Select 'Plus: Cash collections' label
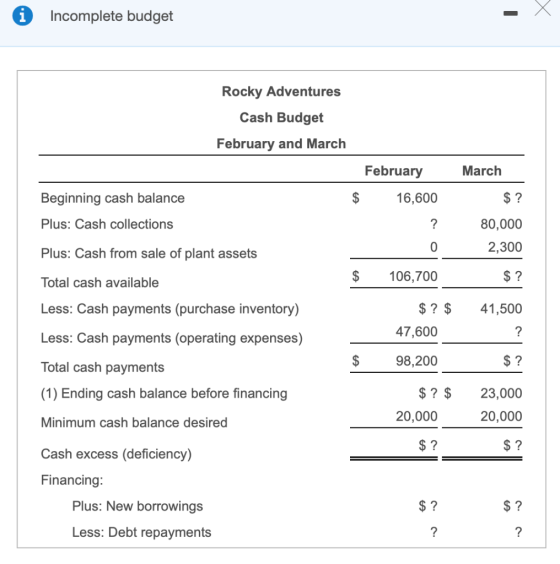560x564 pixels. pos(107,224)
